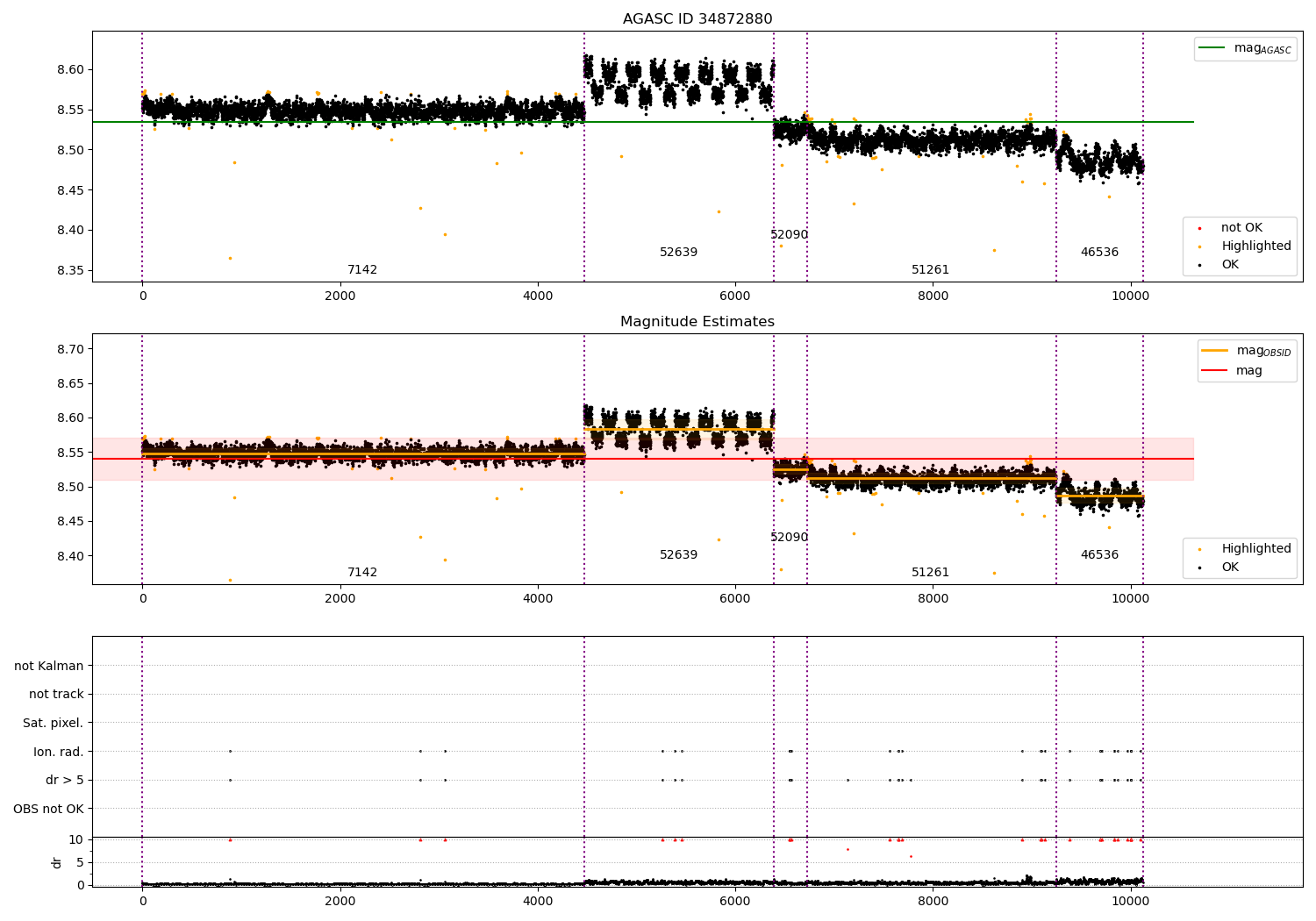The width and height of the screenshot is (1316, 921).
Task: Click the 'Ion. rad.' row label
Action: pyautogui.click(x=59, y=752)
